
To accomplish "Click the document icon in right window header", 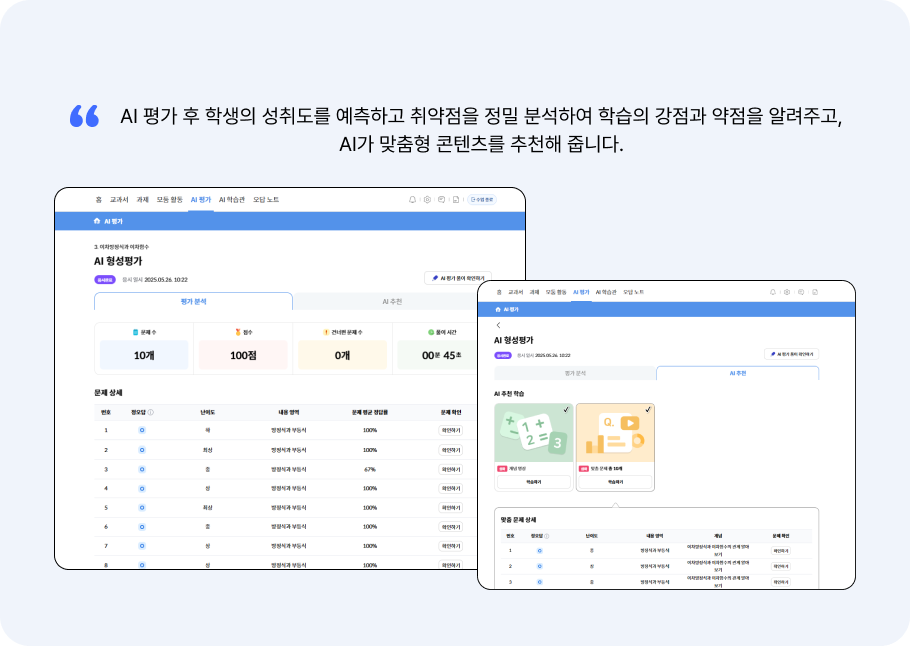I will [x=815, y=293].
